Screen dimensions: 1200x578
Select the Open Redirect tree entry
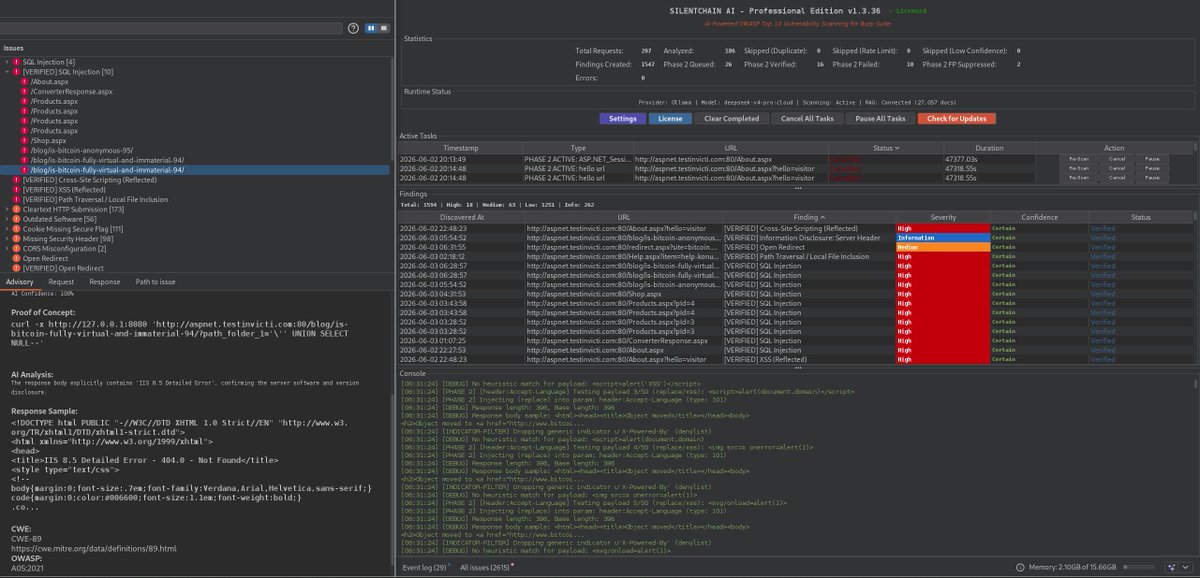46,258
